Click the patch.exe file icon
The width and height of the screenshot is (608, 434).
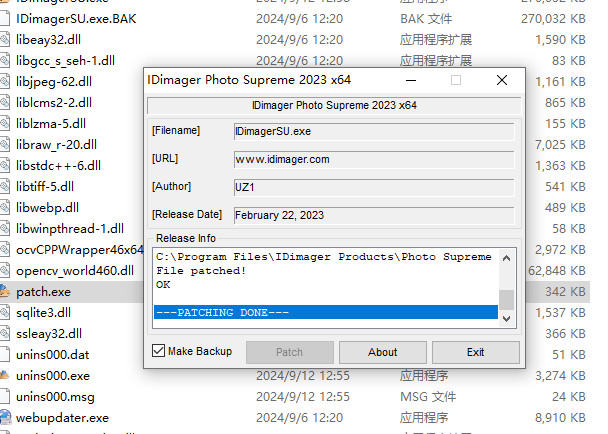click(x=6, y=292)
